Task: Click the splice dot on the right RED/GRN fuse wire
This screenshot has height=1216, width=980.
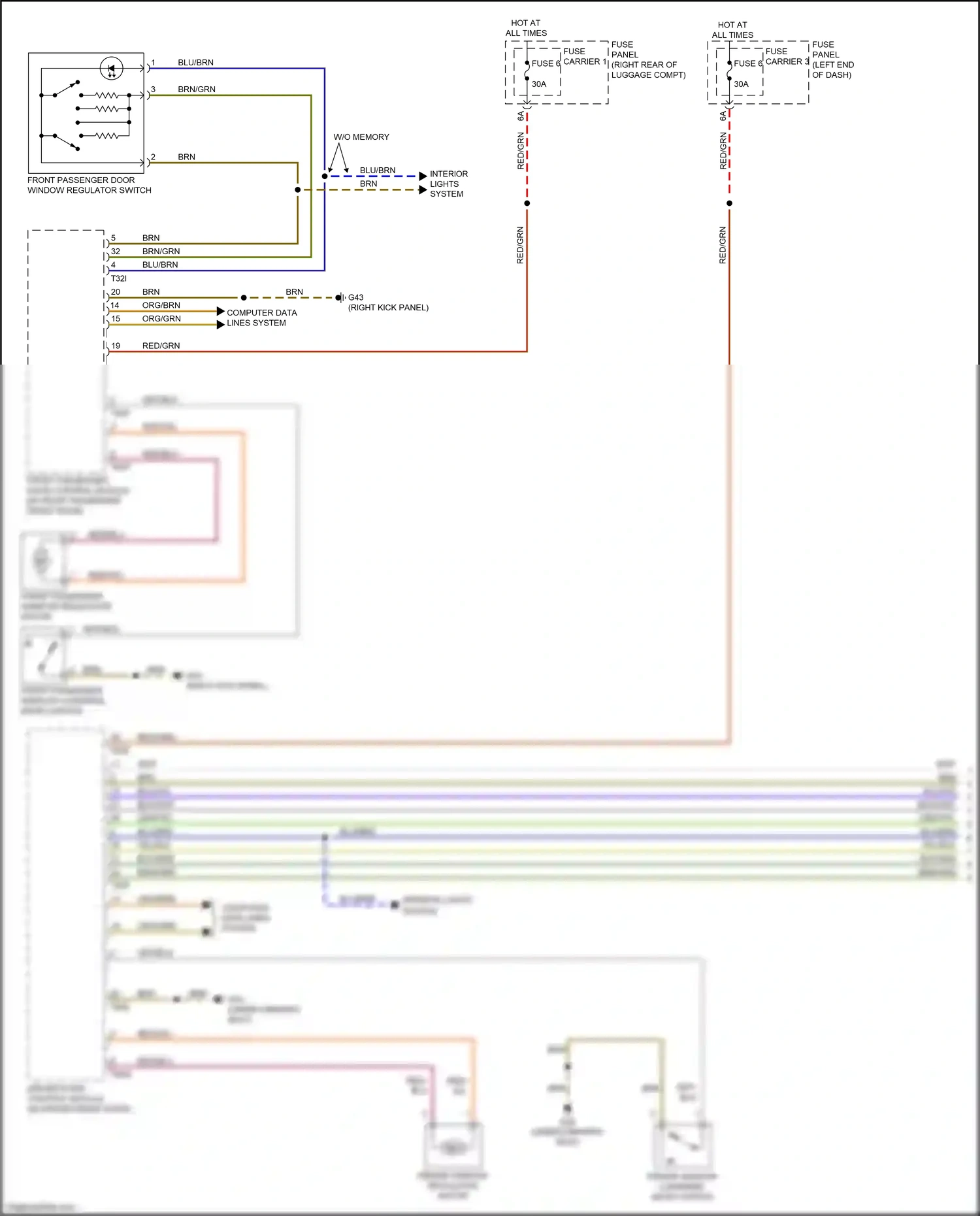Action: (x=730, y=203)
